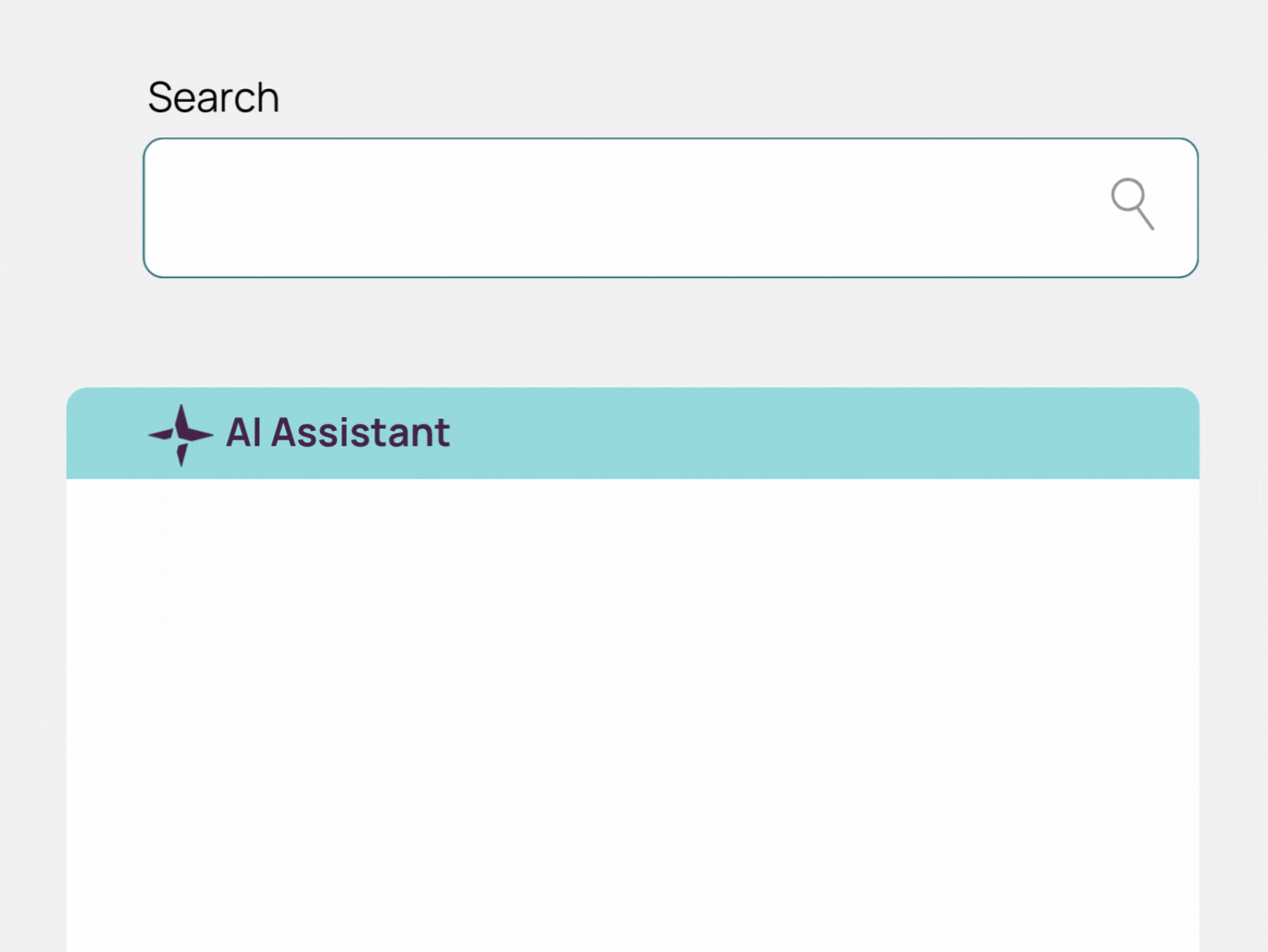The image size is (1268, 952).
Task: Place cursor in the white search bar
Action: click(x=618, y=208)
